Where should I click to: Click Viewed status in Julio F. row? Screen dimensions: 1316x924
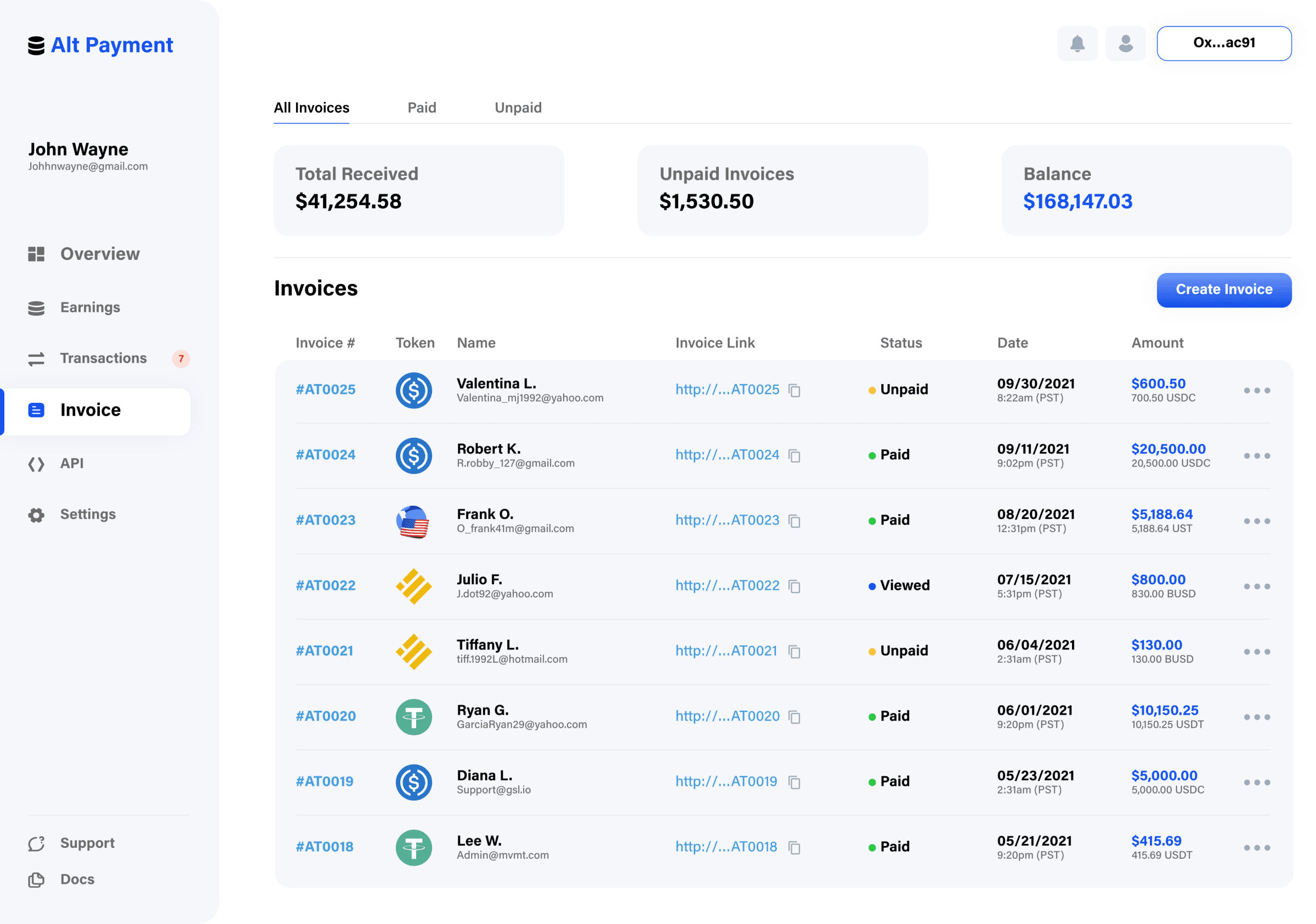[899, 586]
